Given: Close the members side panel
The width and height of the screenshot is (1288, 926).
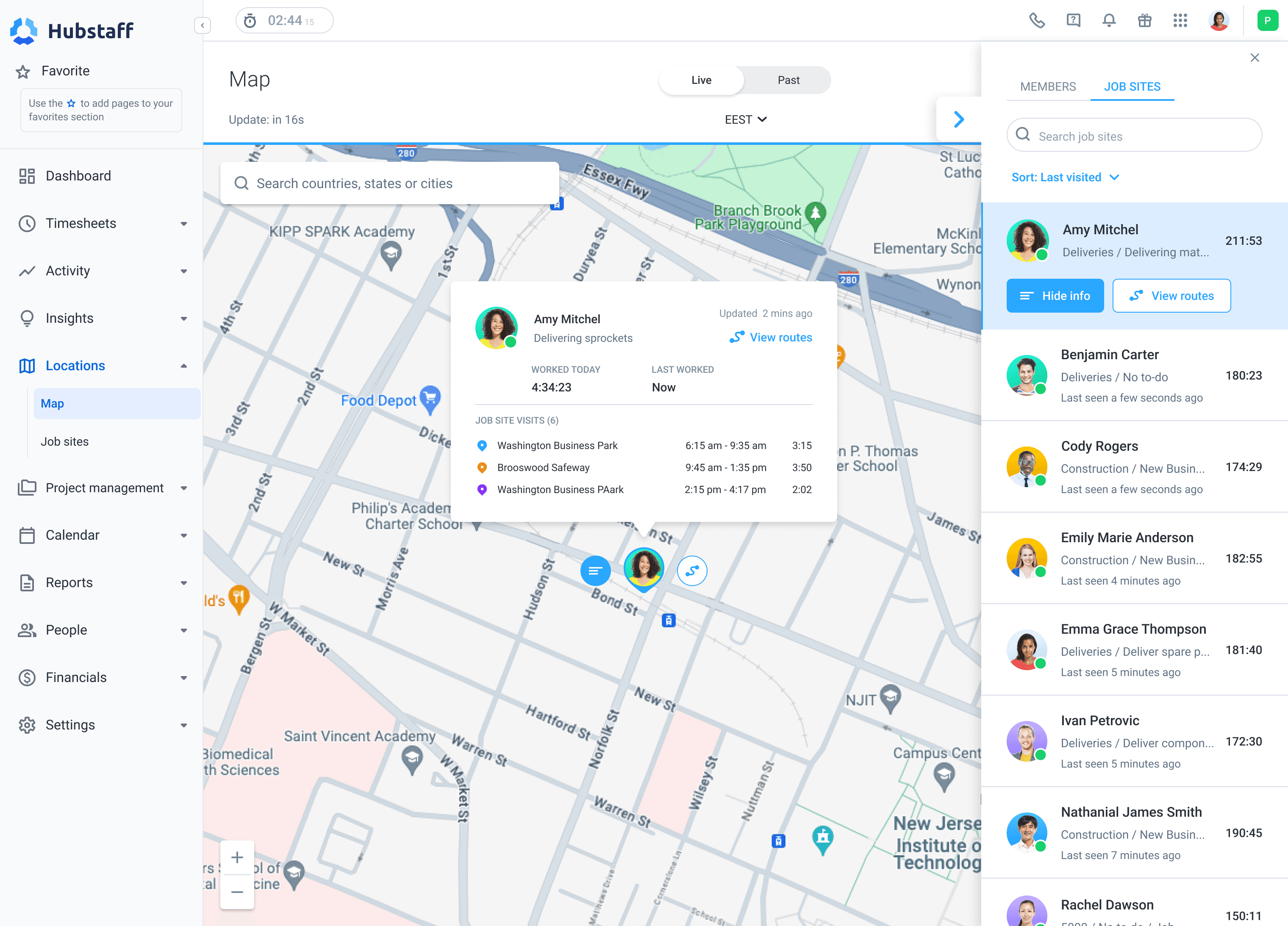Looking at the screenshot, I should 1255,57.
